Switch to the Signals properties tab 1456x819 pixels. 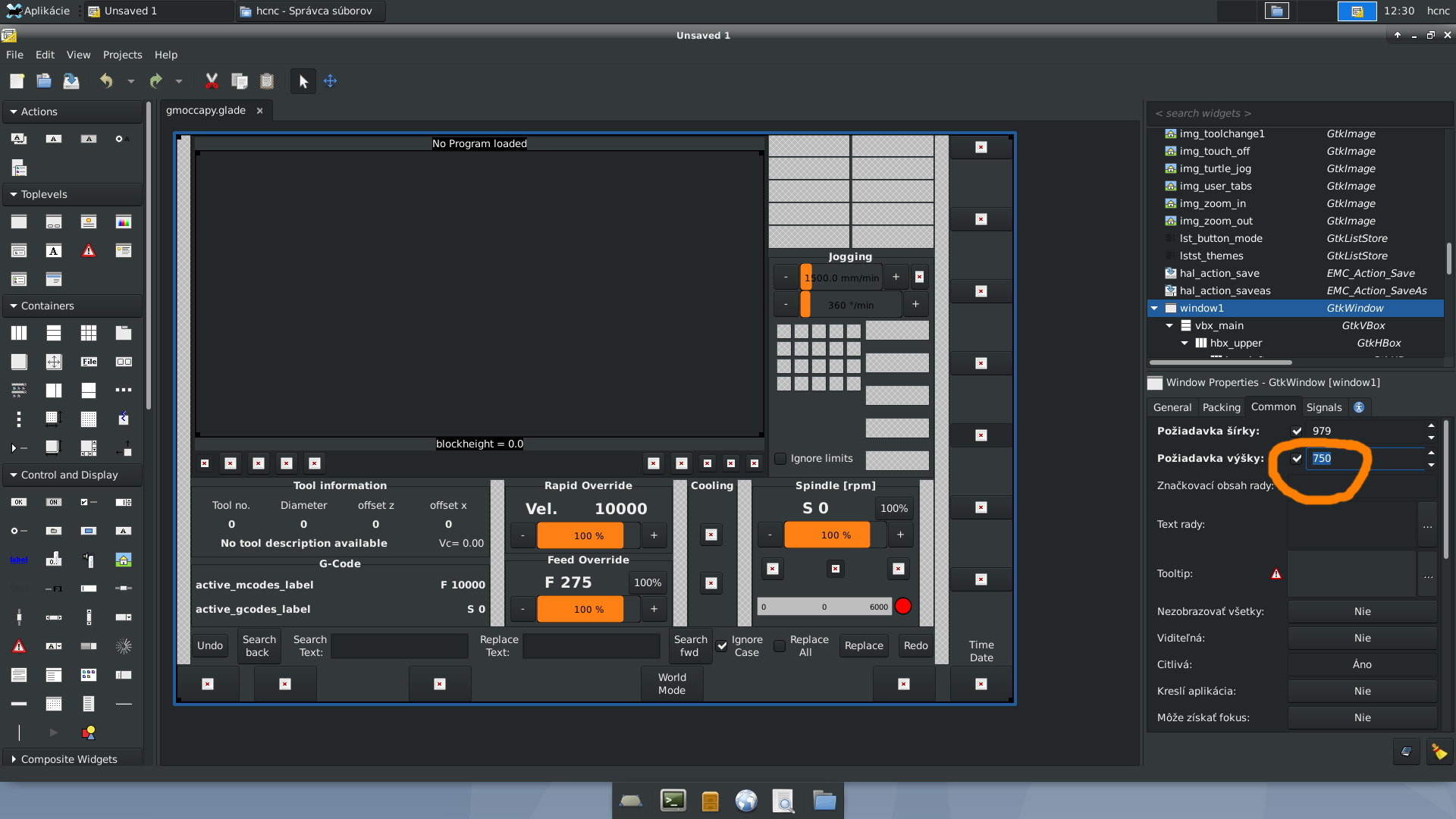pyautogui.click(x=1324, y=407)
